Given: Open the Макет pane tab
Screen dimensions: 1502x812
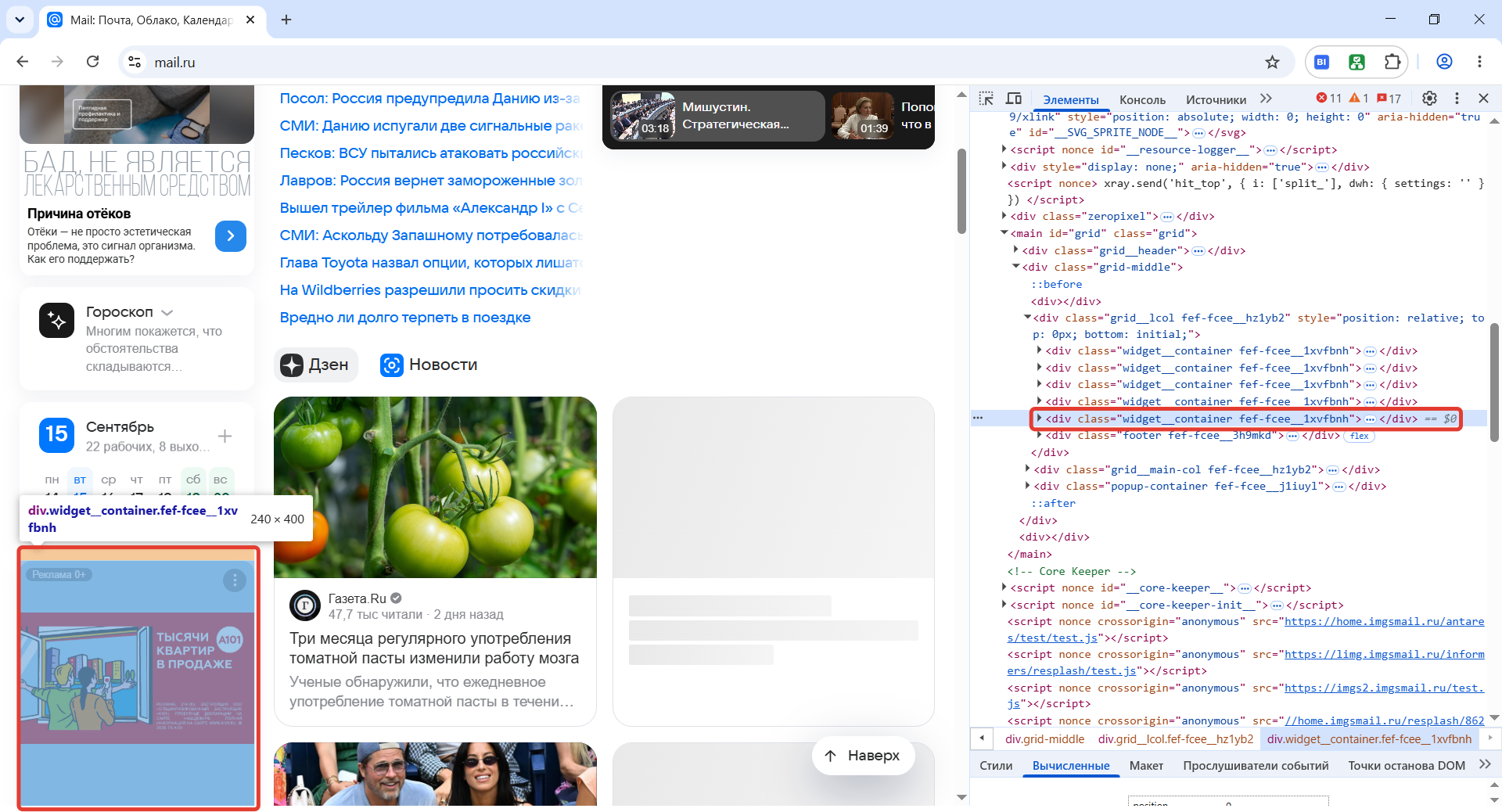Looking at the screenshot, I should pos(1146,766).
